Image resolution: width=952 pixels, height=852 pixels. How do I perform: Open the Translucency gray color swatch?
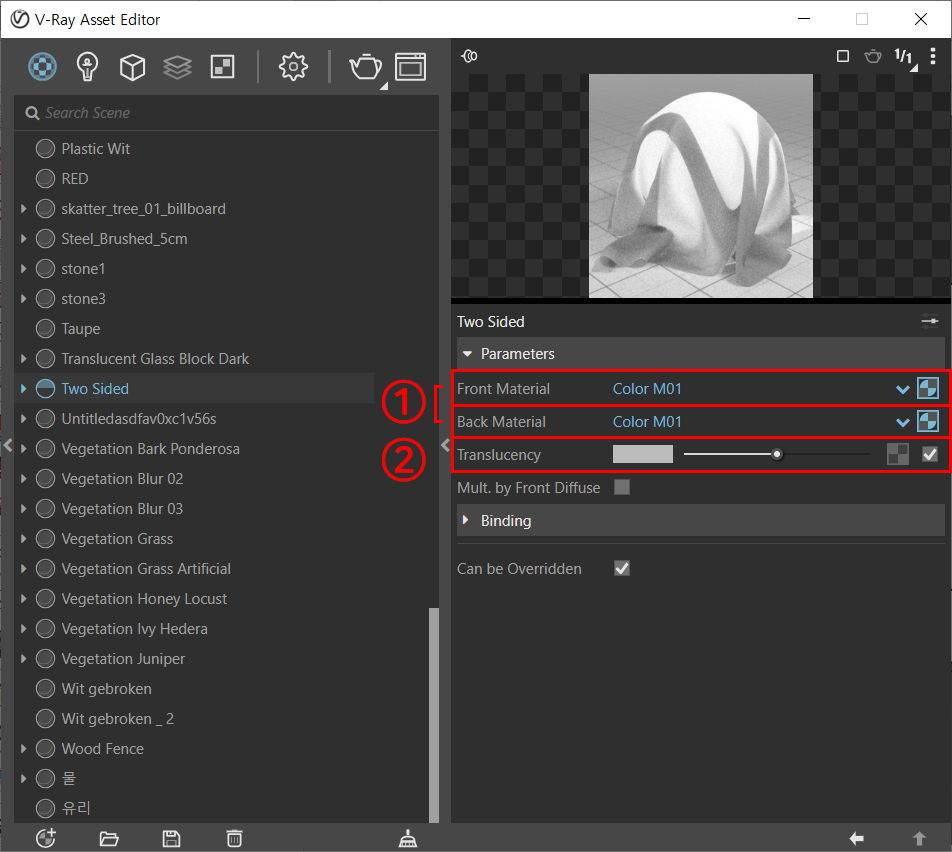pos(642,454)
